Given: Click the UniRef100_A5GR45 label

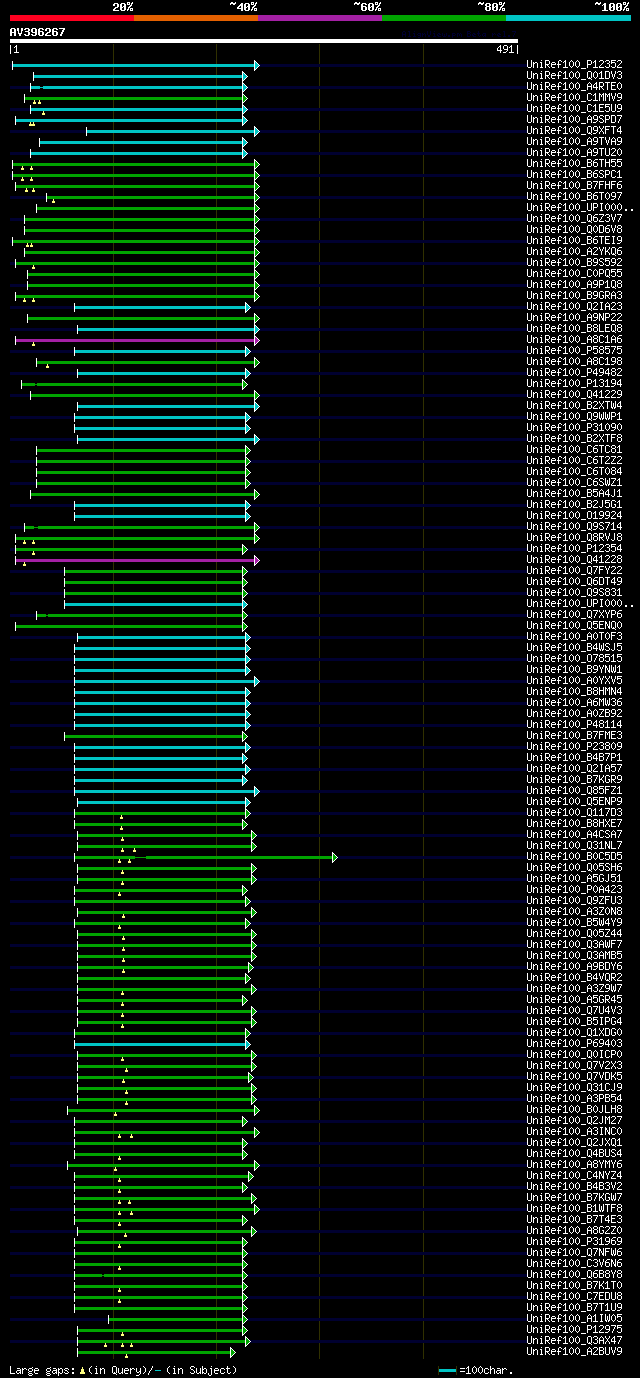Looking at the screenshot, I should [x=574, y=1000].
